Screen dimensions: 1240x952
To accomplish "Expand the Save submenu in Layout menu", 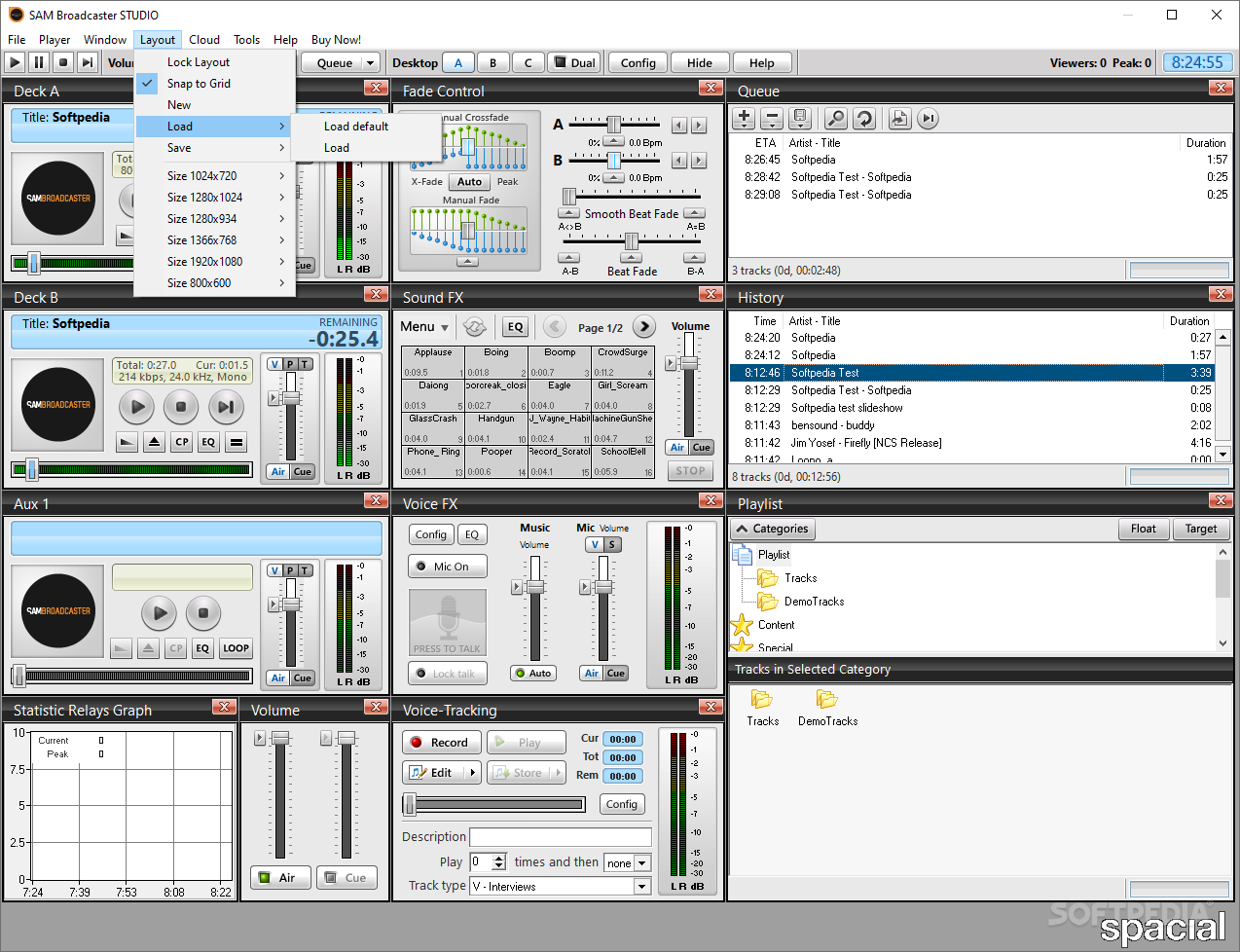I will pyautogui.click(x=215, y=148).
